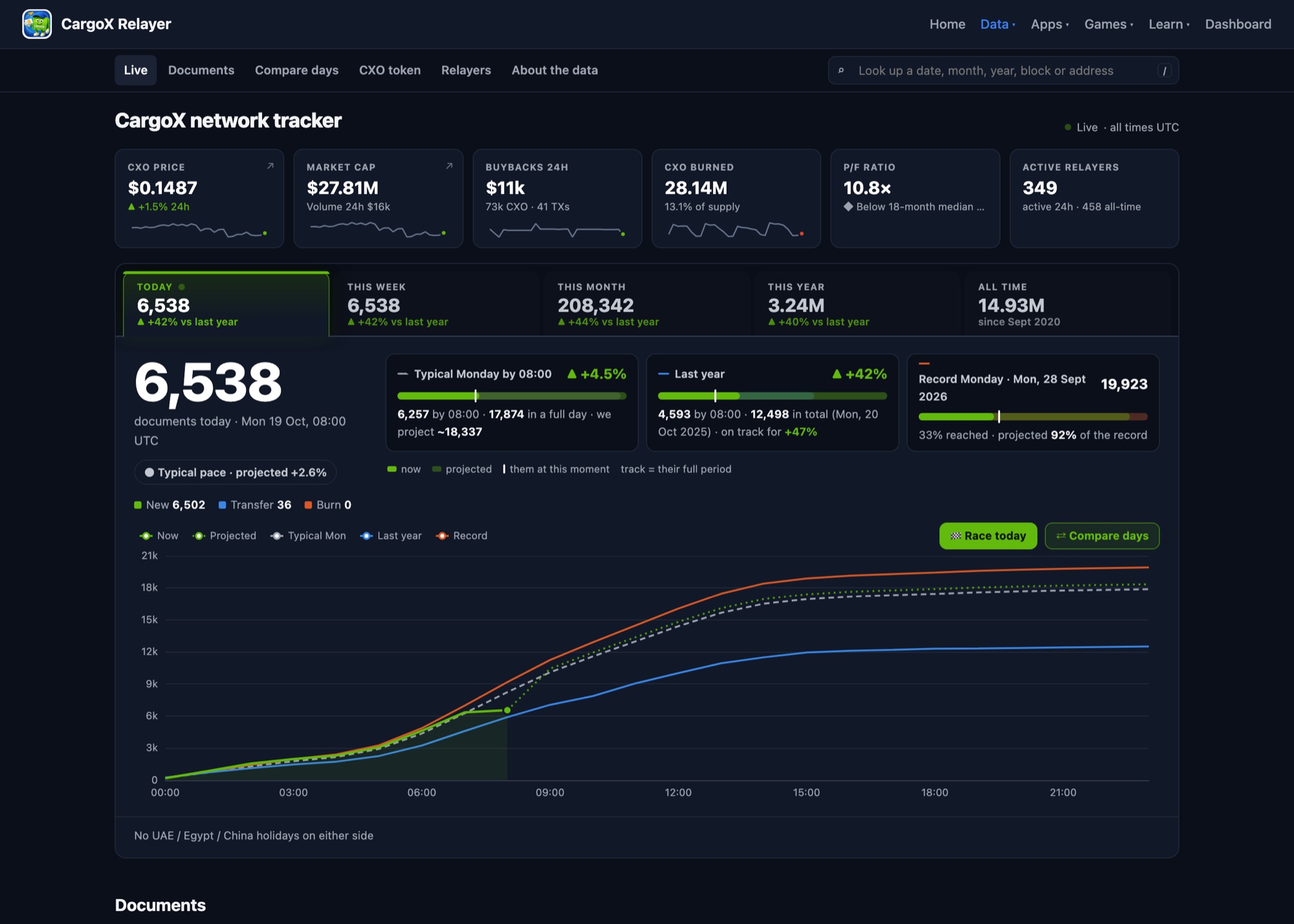Viewport: 1294px width, 924px height.
Task: Expand the Data dropdown menu
Action: click(x=998, y=24)
